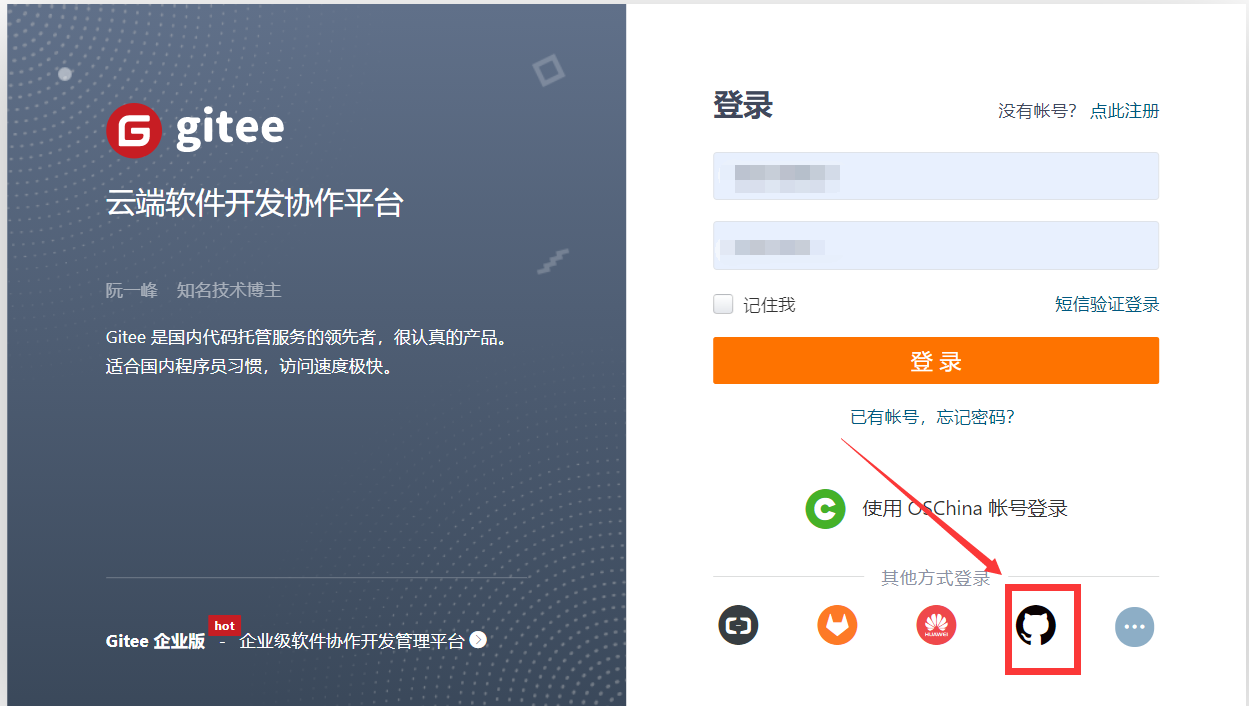Click the password input field
This screenshot has height=706, width=1249.
935,245
